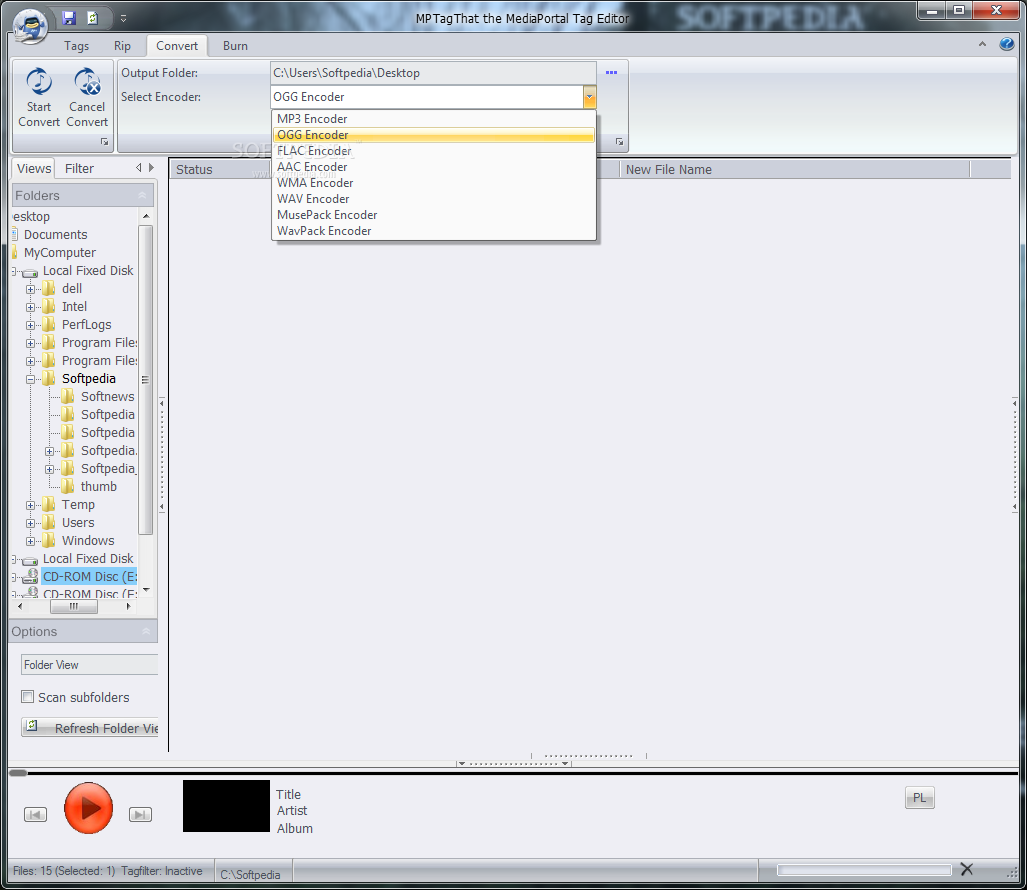Screen dimensions: 1027x890
Task: Click the Output Folder path field
Action: point(433,73)
